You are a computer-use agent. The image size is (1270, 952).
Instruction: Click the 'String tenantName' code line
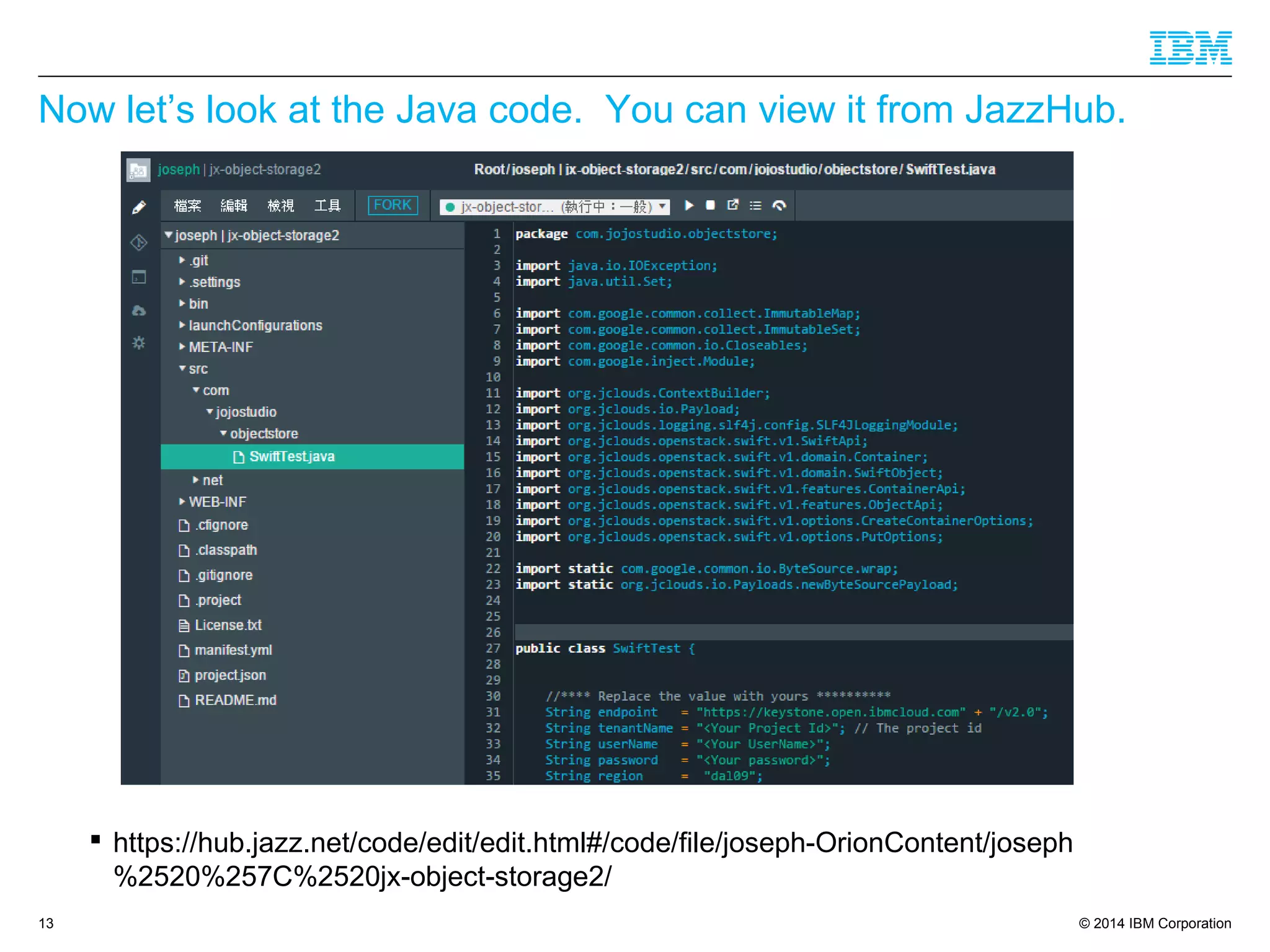(x=763, y=728)
